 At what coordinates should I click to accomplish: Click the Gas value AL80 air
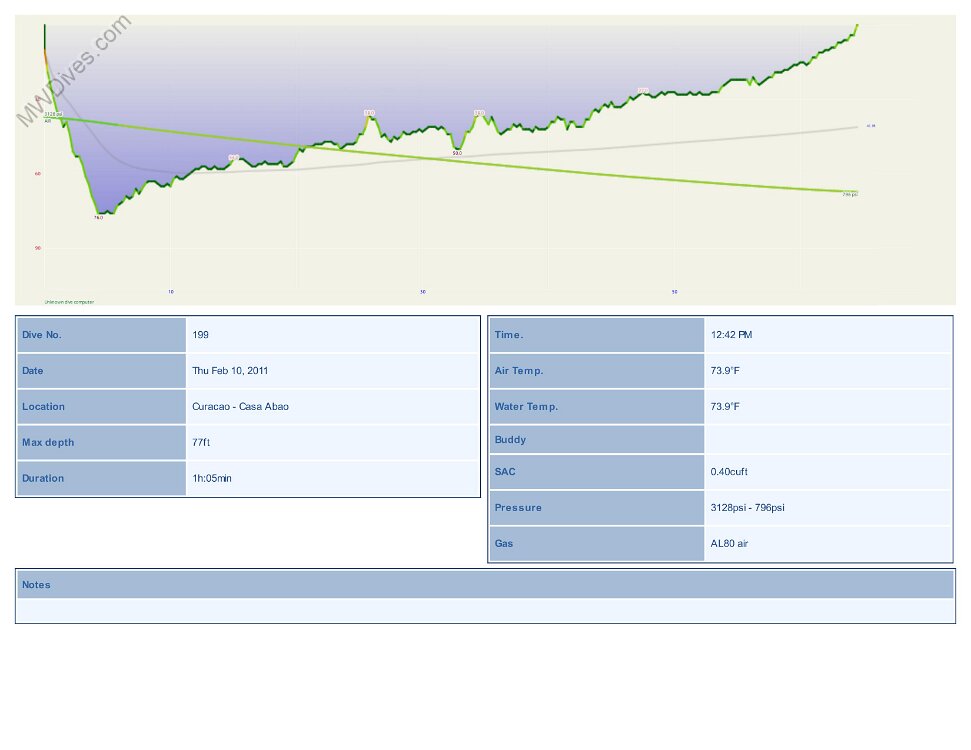(x=729, y=544)
